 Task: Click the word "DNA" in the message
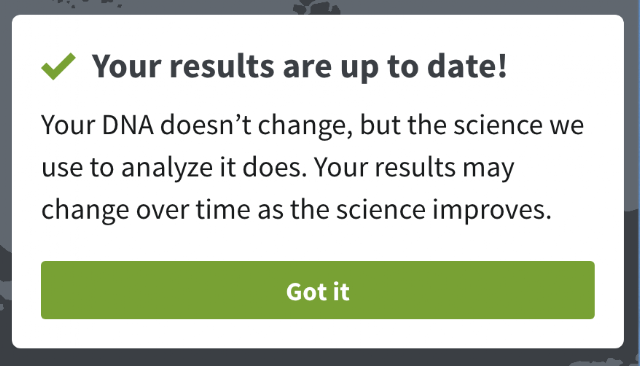pos(128,125)
